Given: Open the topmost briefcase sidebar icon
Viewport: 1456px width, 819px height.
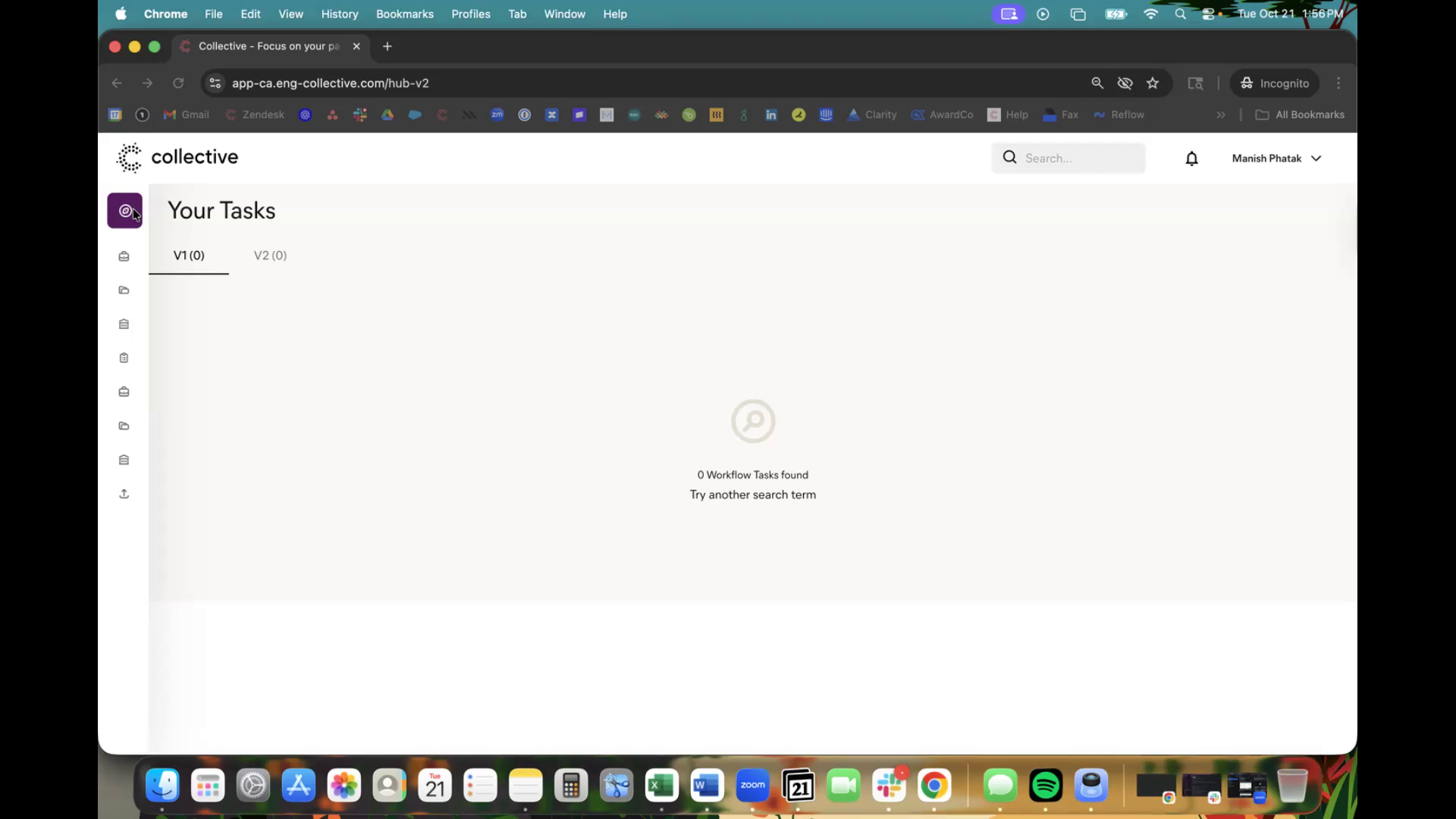Looking at the screenshot, I should (x=124, y=256).
